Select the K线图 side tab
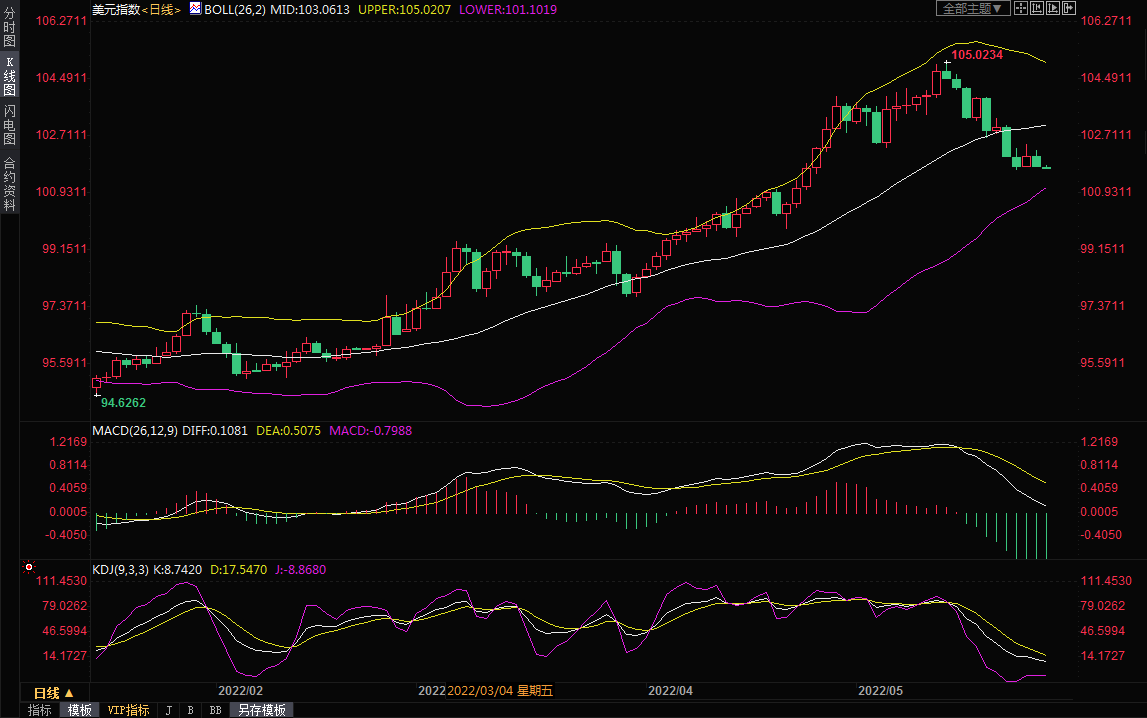Viewport: 1147px width, 718px height. point(9,76)
